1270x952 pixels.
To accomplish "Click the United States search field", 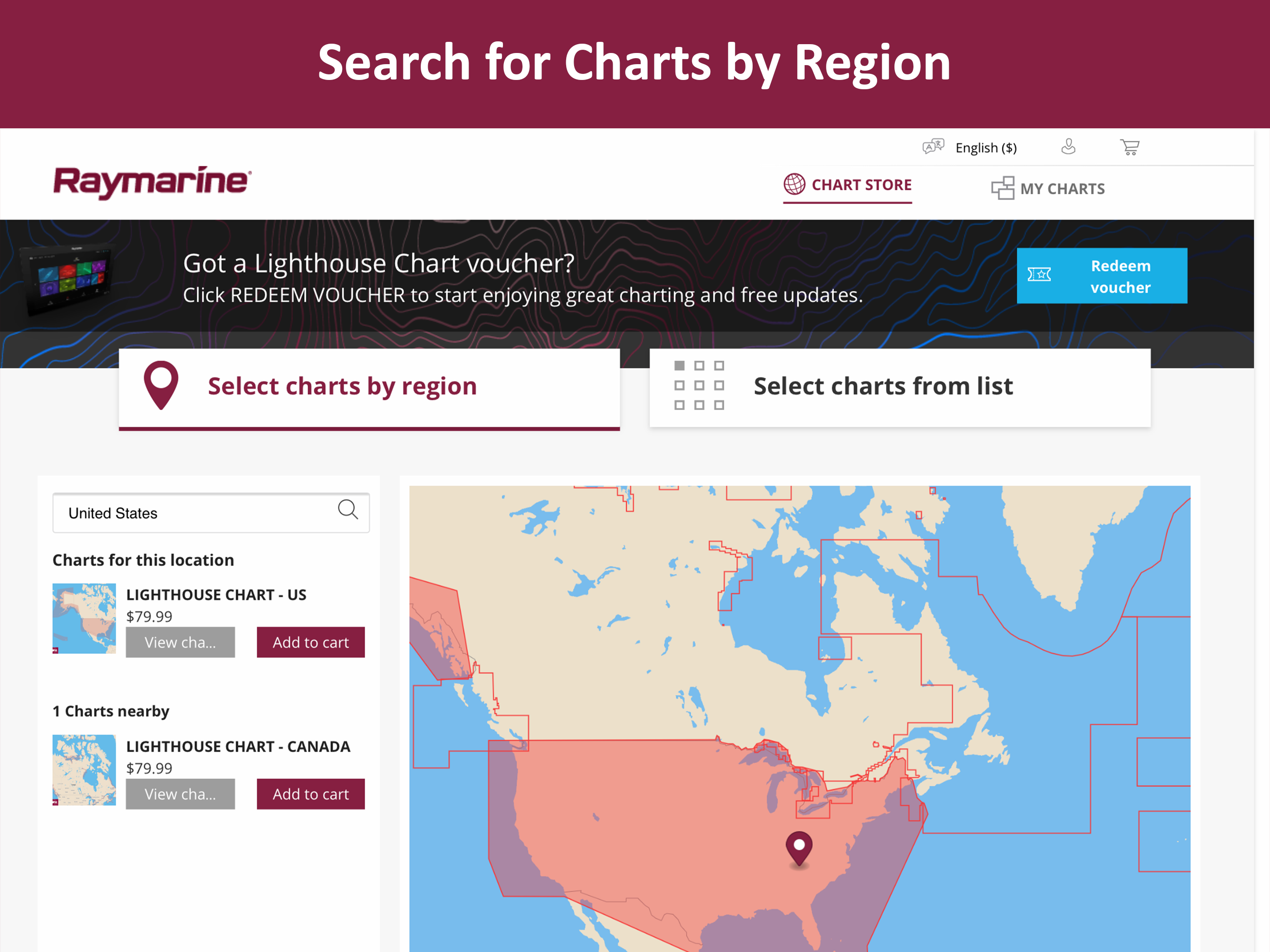I will click(x=195, y=513).
